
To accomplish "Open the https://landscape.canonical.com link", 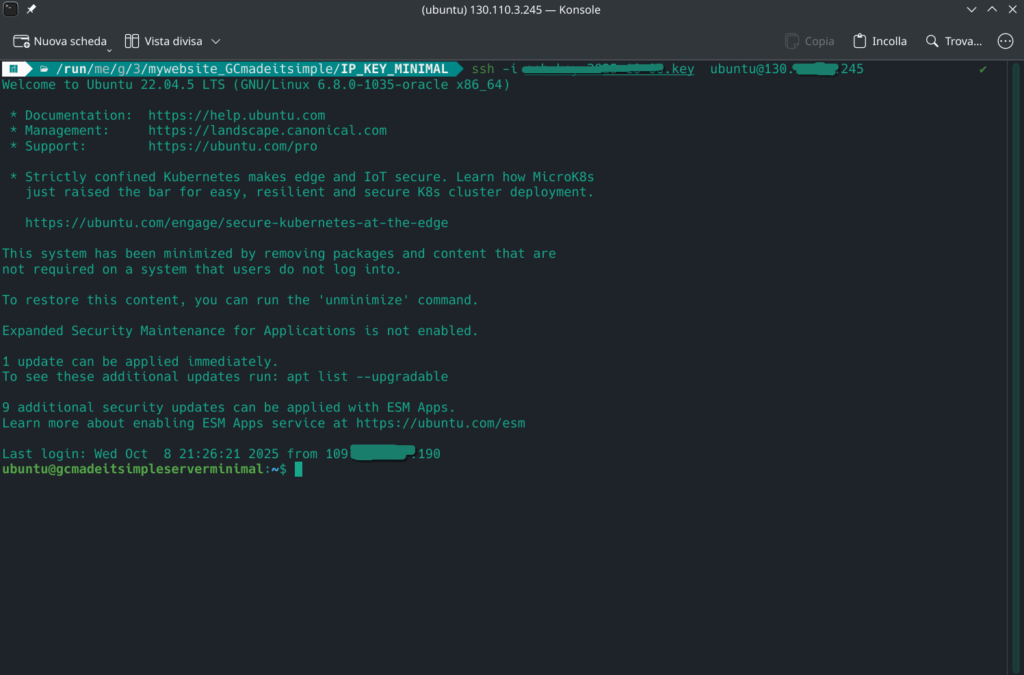I will tap(267, 130).
